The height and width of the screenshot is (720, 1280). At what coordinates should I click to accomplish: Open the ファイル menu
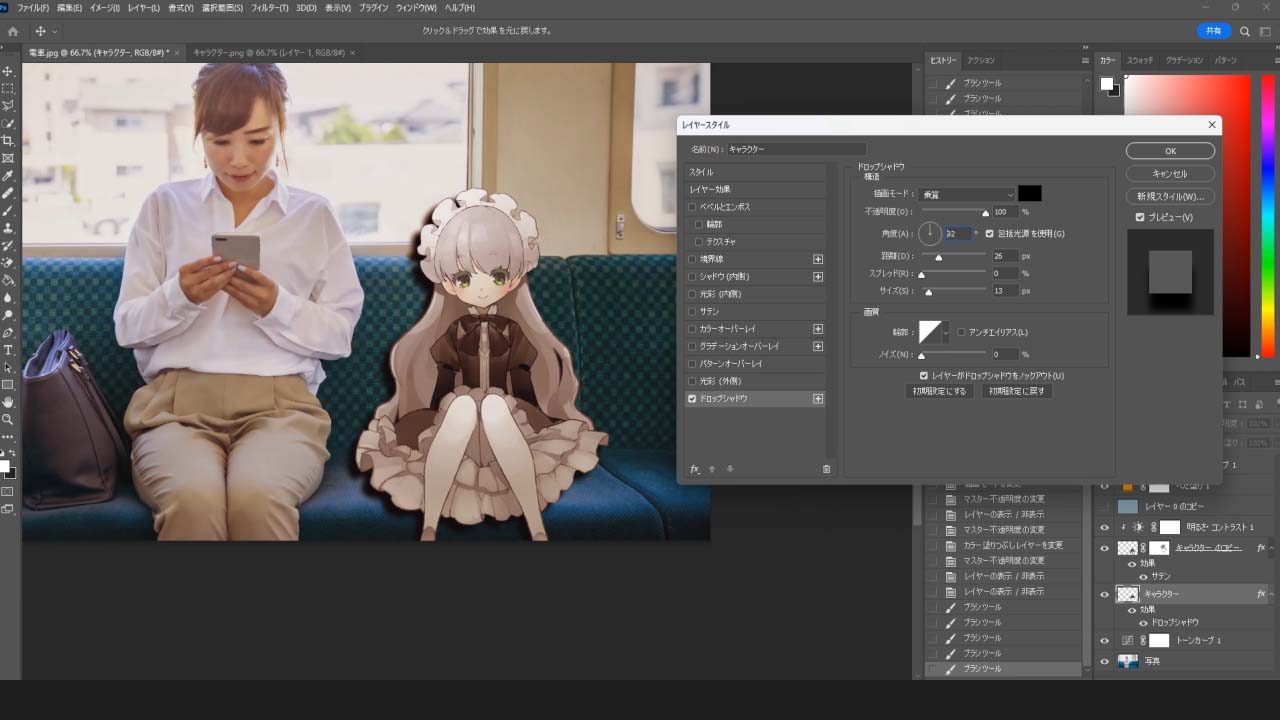[x=33, y=8]
